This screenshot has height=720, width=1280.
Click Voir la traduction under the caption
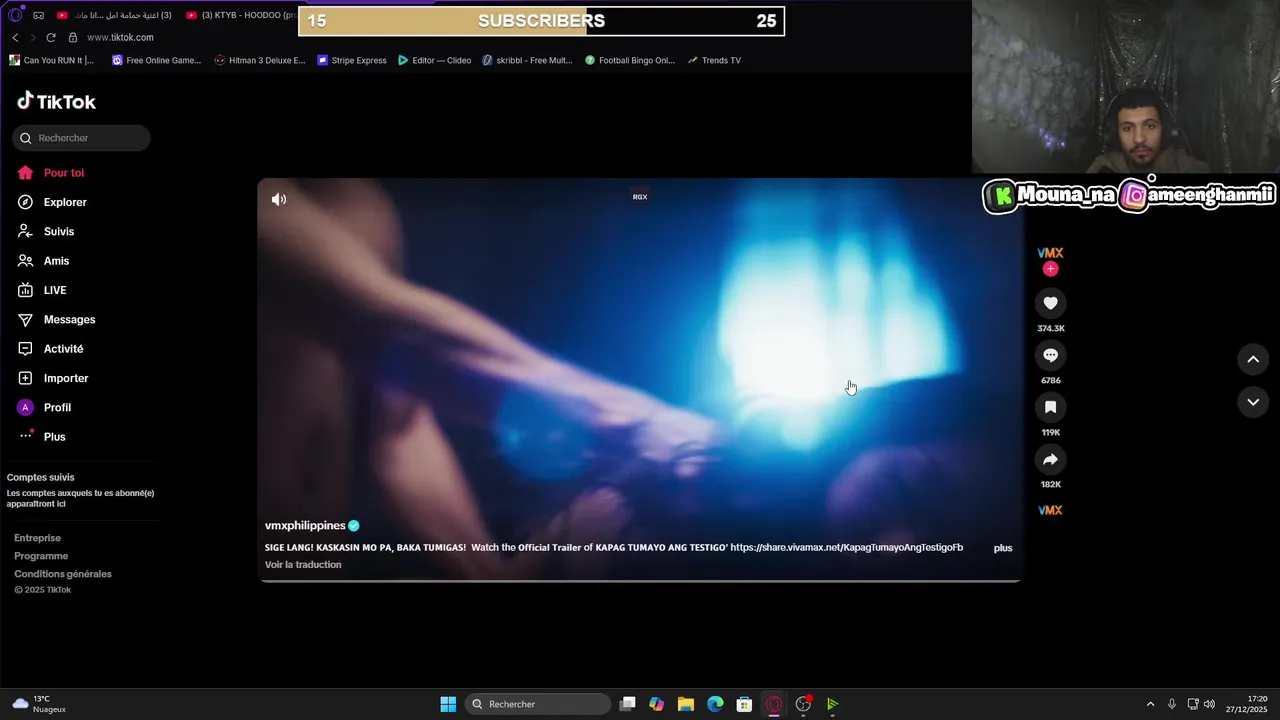click(303, 565)
